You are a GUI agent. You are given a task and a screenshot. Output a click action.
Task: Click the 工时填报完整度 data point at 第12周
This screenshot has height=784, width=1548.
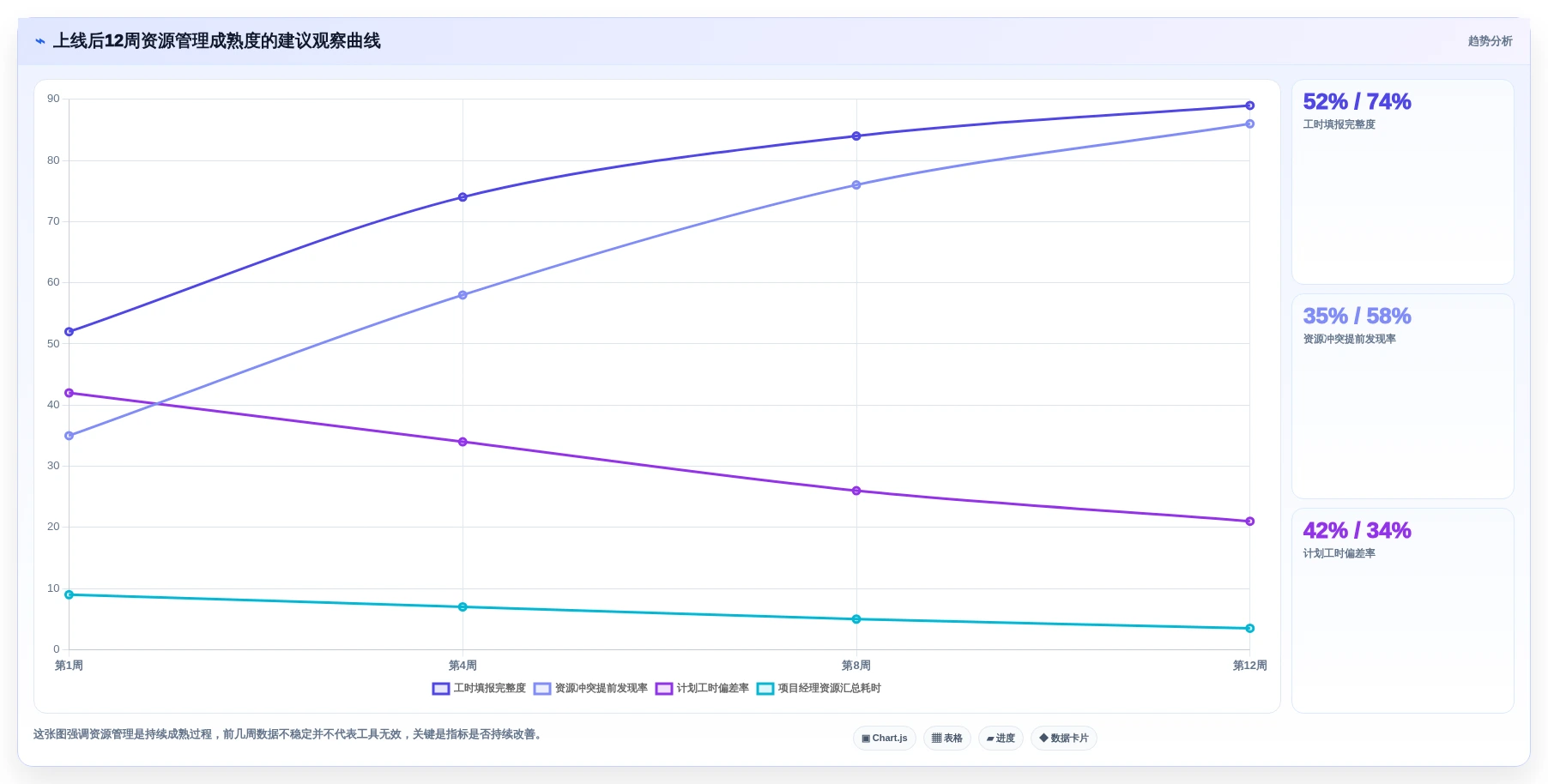click(x=1250, y=106)
